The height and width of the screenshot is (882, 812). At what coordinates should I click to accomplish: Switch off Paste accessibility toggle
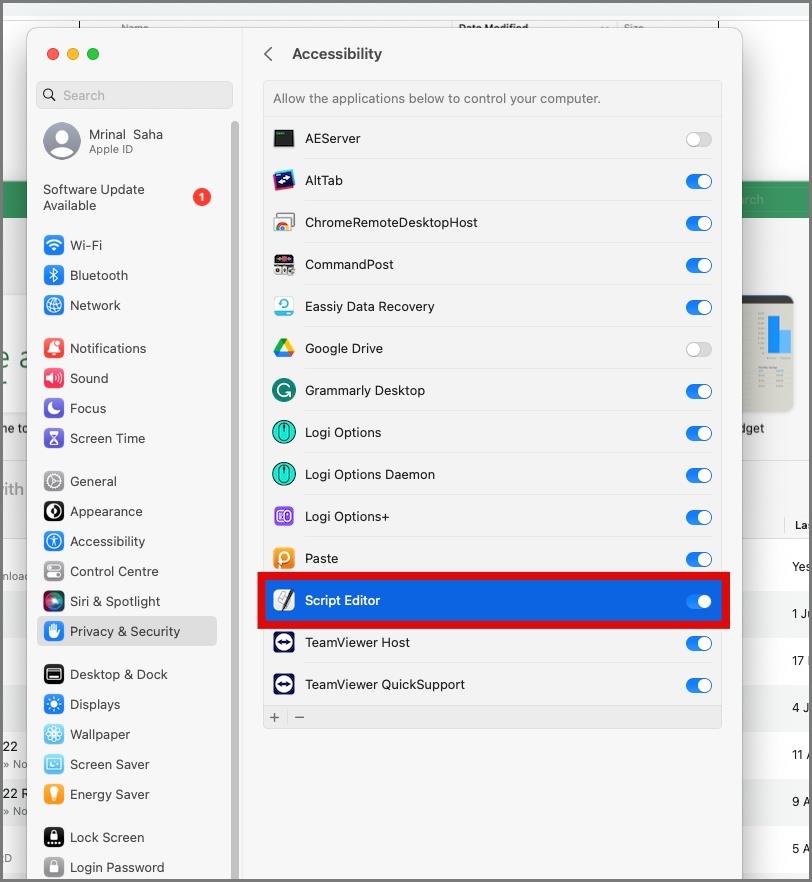[698, 559]
